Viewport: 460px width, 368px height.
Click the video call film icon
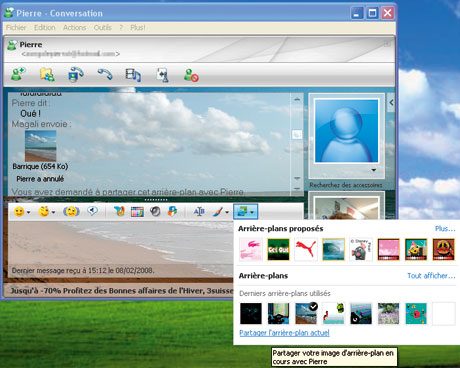(133, 75)
